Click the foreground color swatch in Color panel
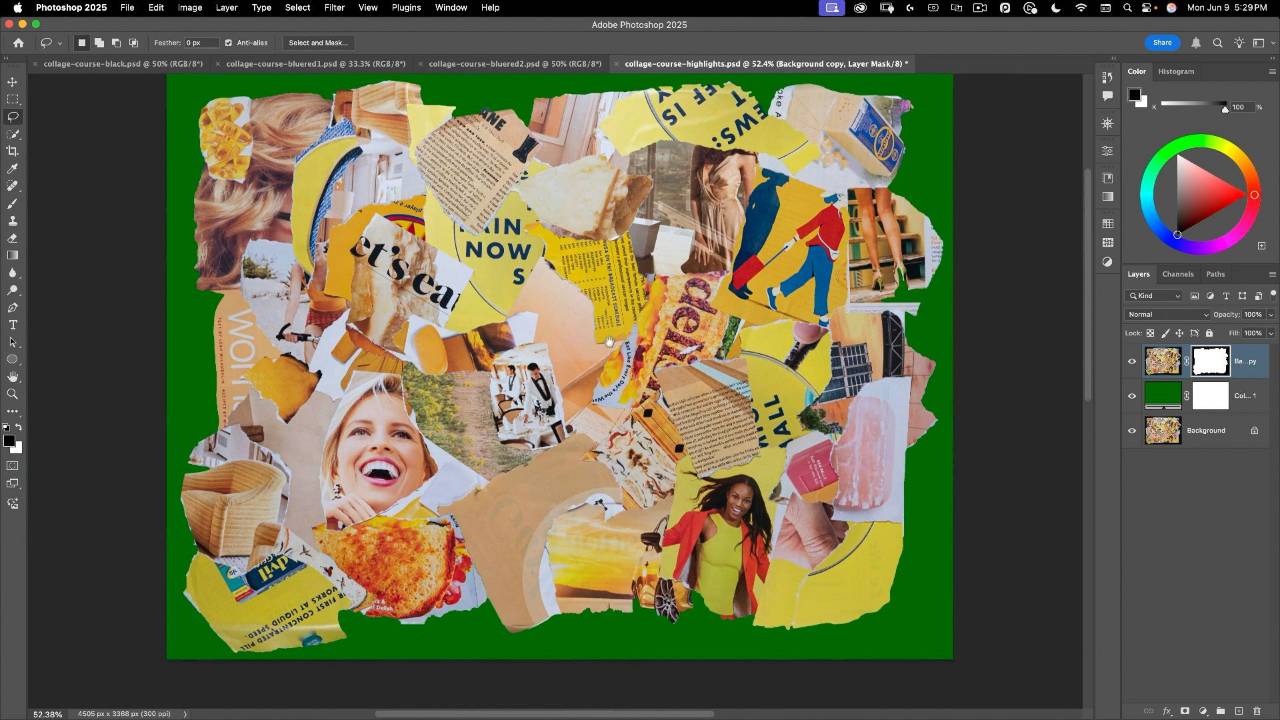The height and width of the screenshot is (720, 1280). pos(1134,95)
